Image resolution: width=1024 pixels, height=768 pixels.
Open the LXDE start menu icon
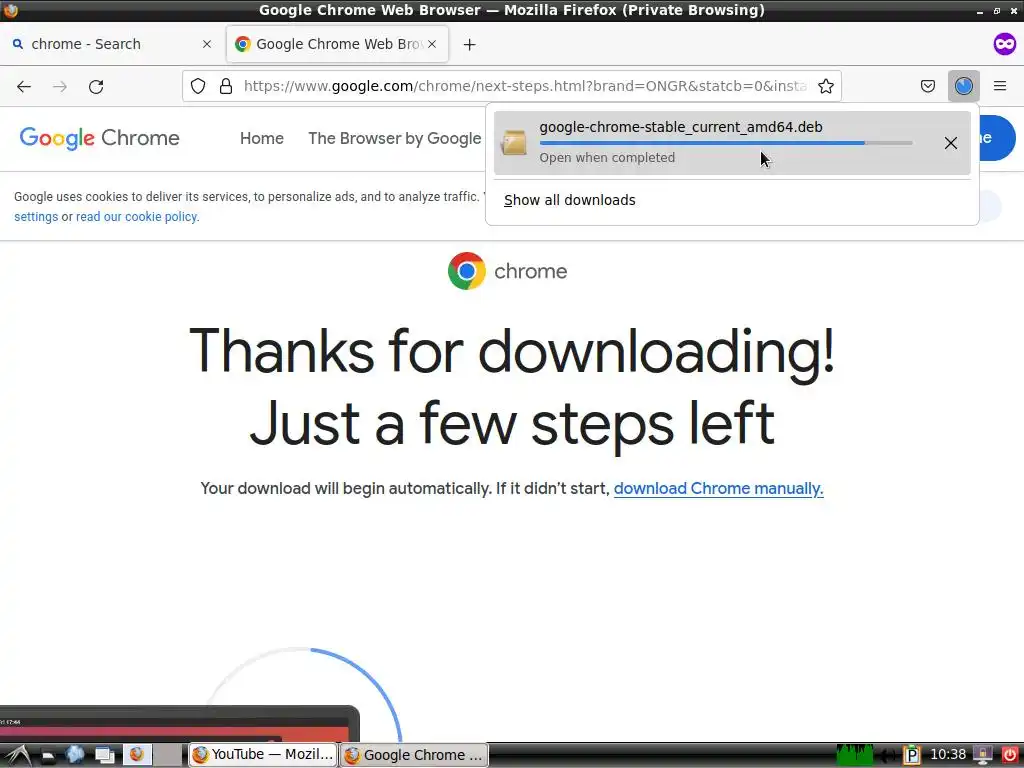pyautogui.click(x=17, y=755)
